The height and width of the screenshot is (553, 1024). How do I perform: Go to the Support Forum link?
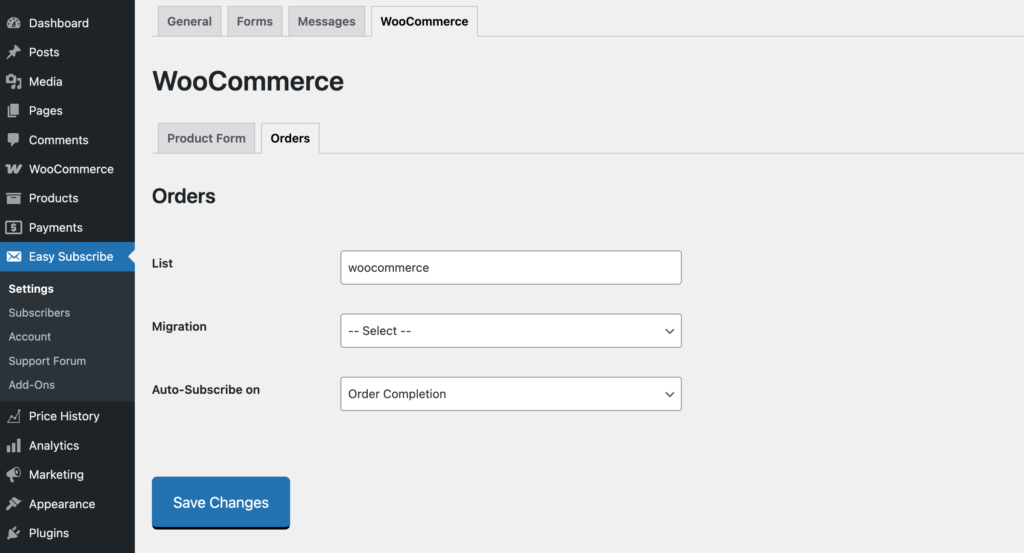pos(47,361)
